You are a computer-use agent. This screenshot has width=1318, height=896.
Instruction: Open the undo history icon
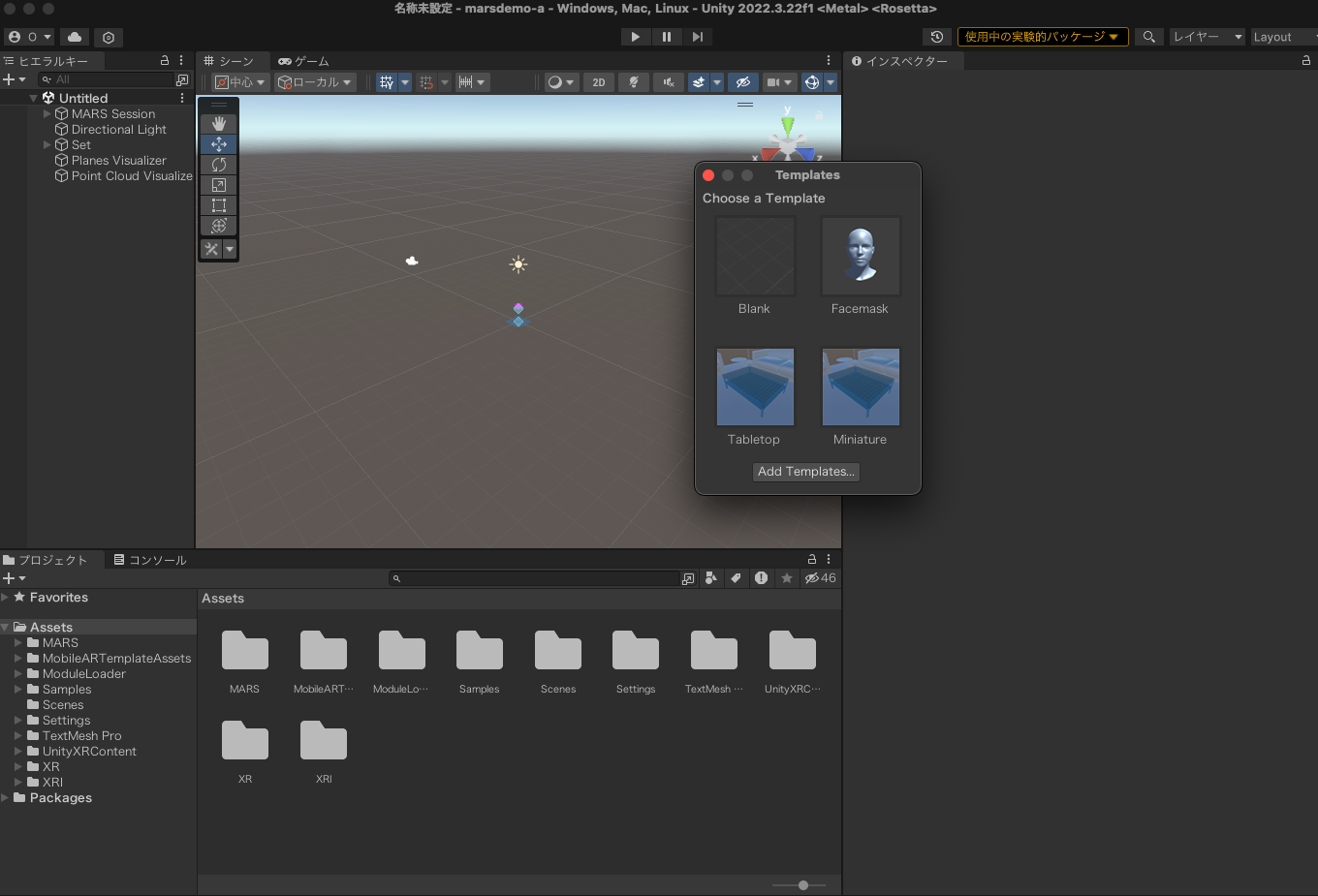point(936,37)
